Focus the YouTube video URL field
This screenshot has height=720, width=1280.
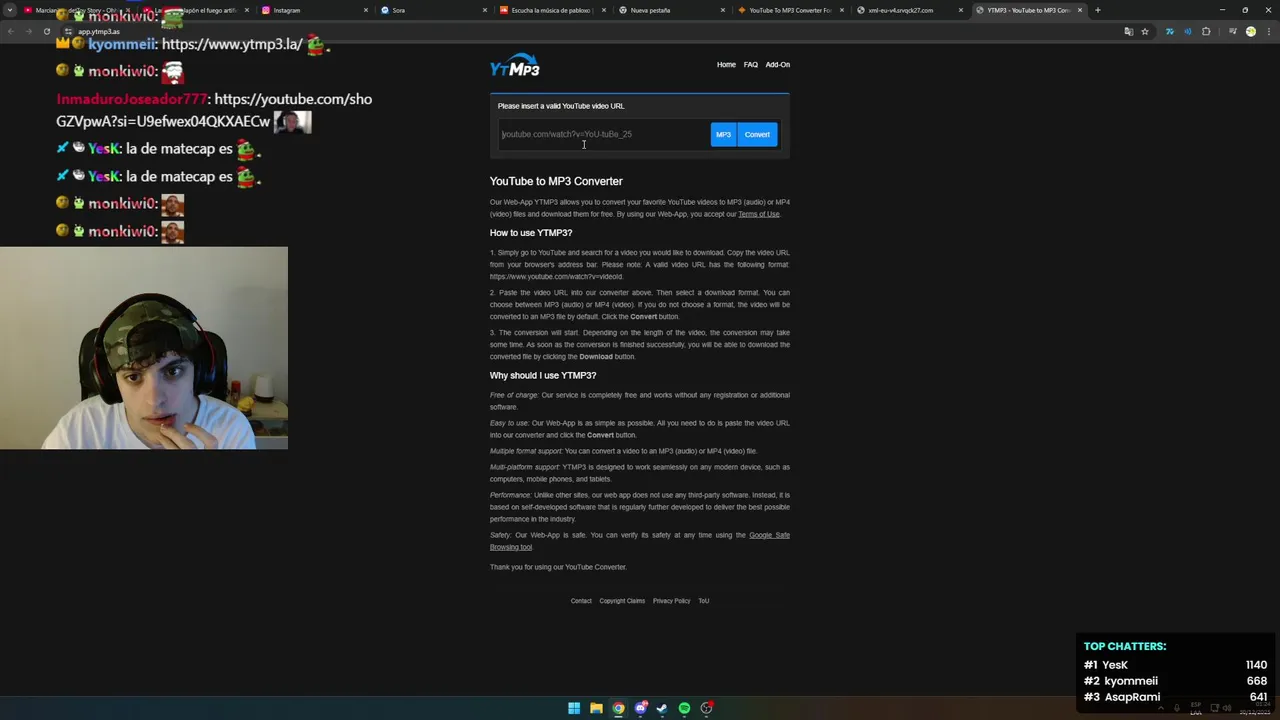click(x=604, y=134)
